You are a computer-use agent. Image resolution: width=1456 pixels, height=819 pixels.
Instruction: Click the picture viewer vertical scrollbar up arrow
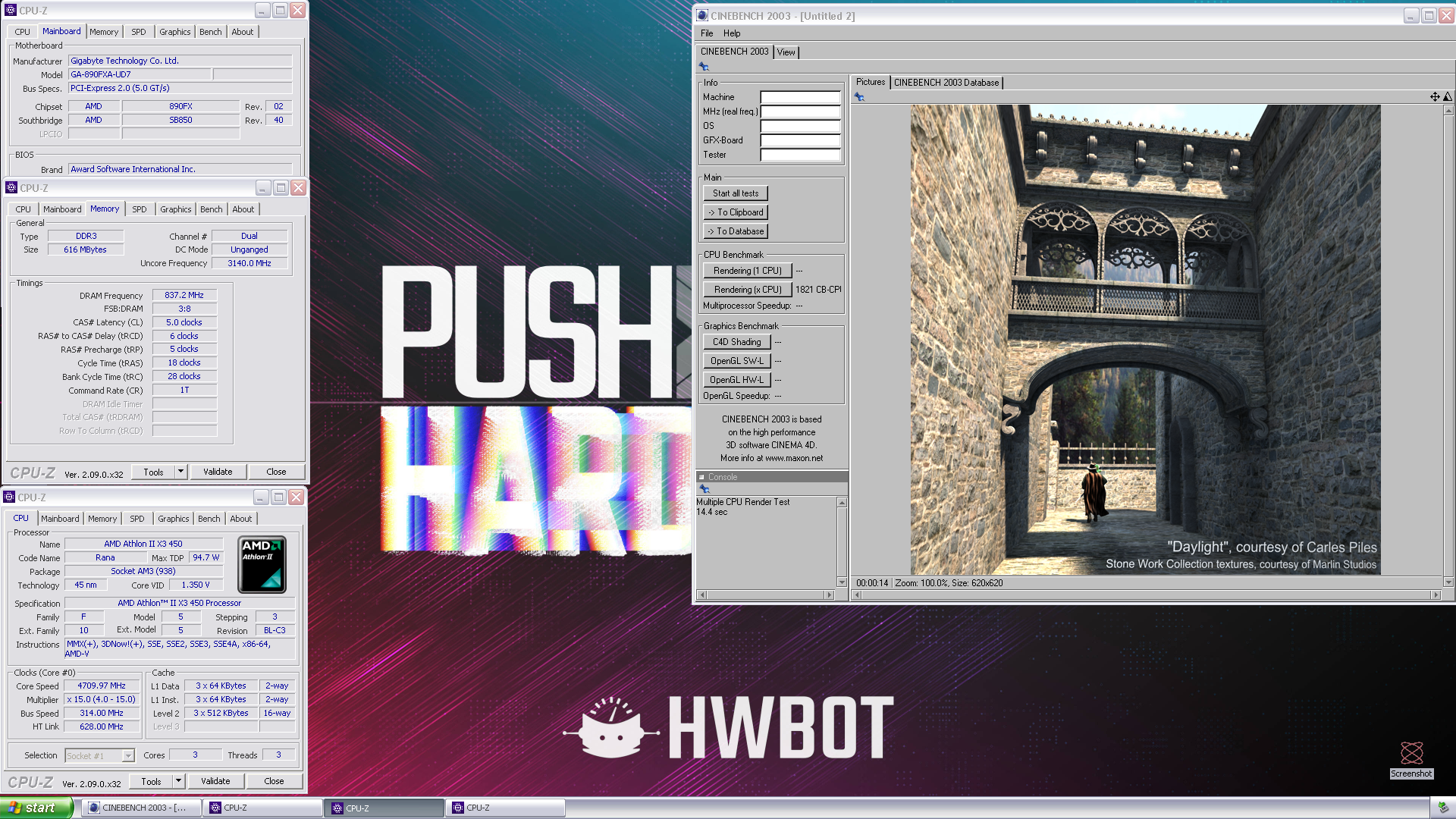click(x=1448, y=111)
